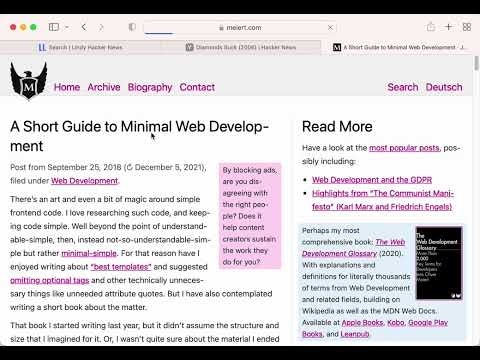480x360 pixels.
Task: Click the article title heading
Action: click(139, 136)
